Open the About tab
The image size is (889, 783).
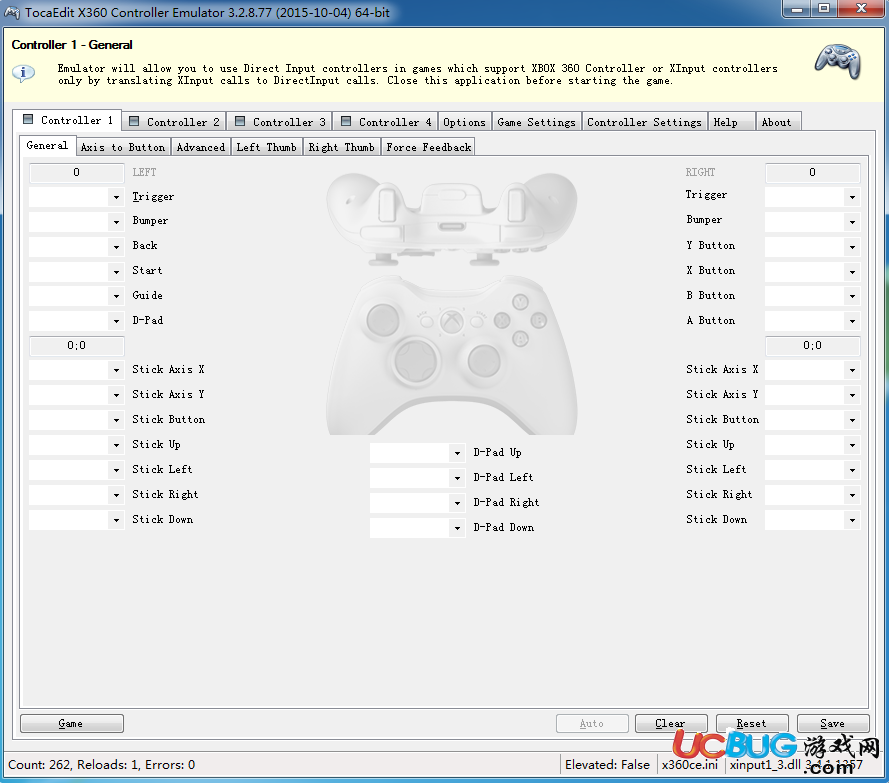click(778, 122)
